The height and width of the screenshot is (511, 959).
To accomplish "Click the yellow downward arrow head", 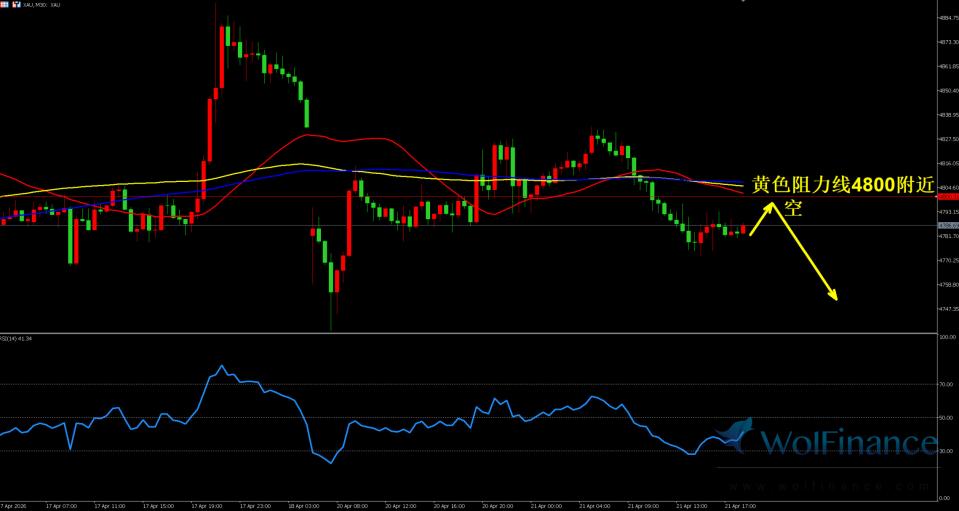I will point(832,294).
